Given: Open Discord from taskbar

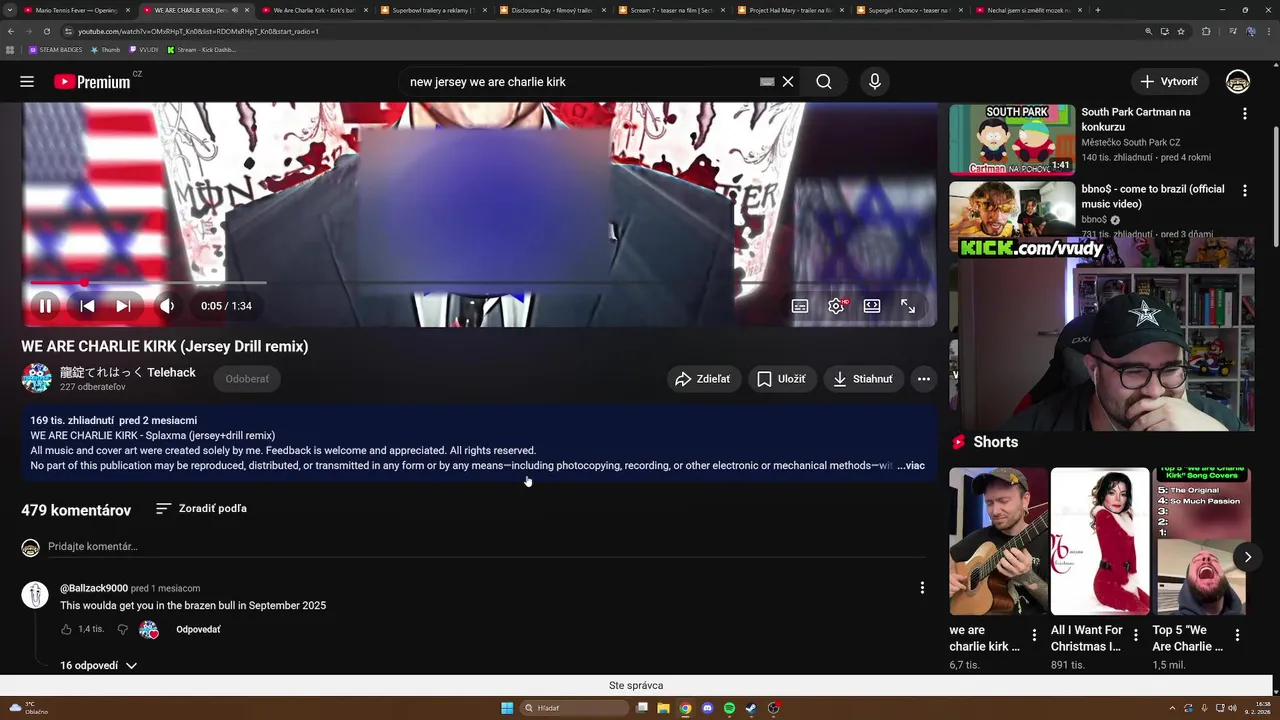Looking at the screenshot, I should tap(707, 708).
